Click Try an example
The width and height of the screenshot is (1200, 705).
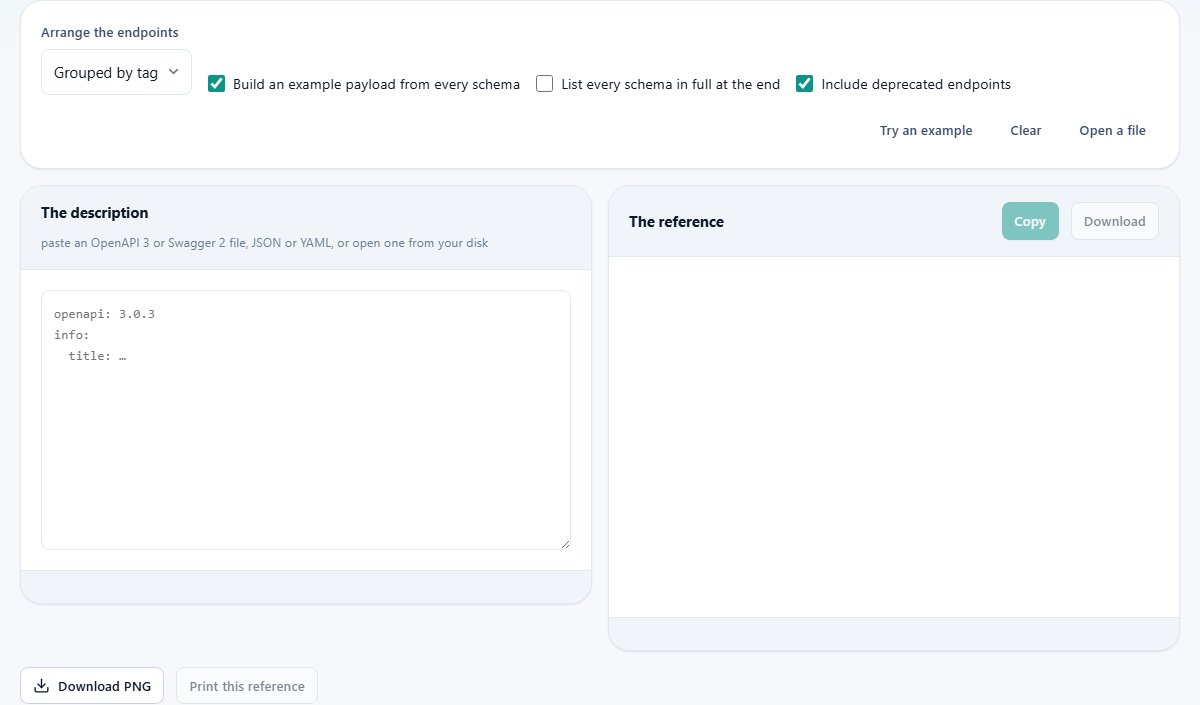[926, 131]
